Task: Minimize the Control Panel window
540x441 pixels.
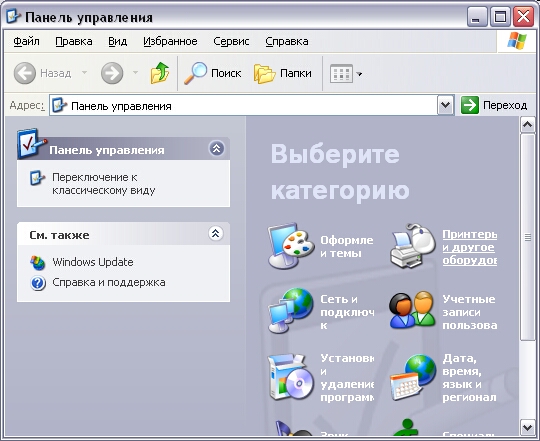Action: point(477,17)
